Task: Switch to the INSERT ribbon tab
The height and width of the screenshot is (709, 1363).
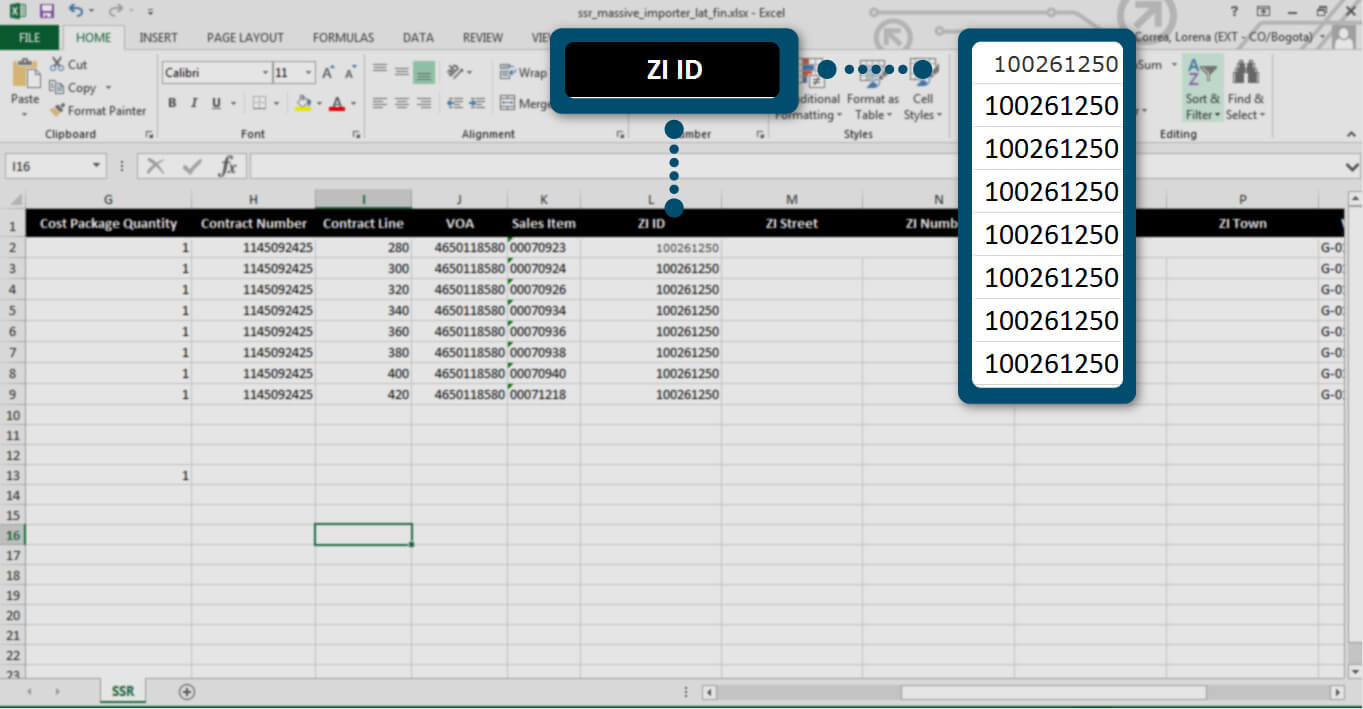Action: click(x=158, y=38)
